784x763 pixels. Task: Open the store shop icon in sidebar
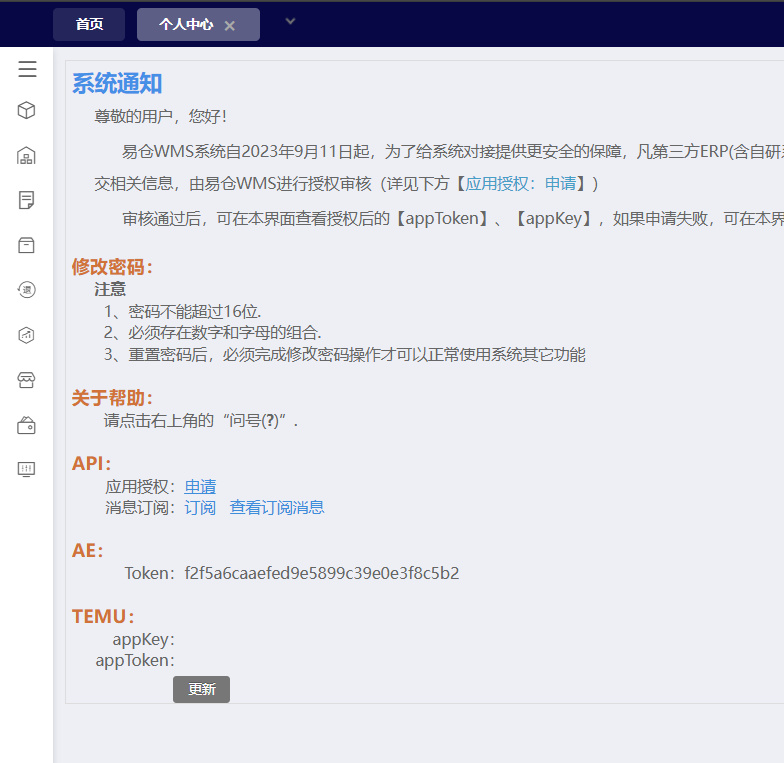point(26,380)
